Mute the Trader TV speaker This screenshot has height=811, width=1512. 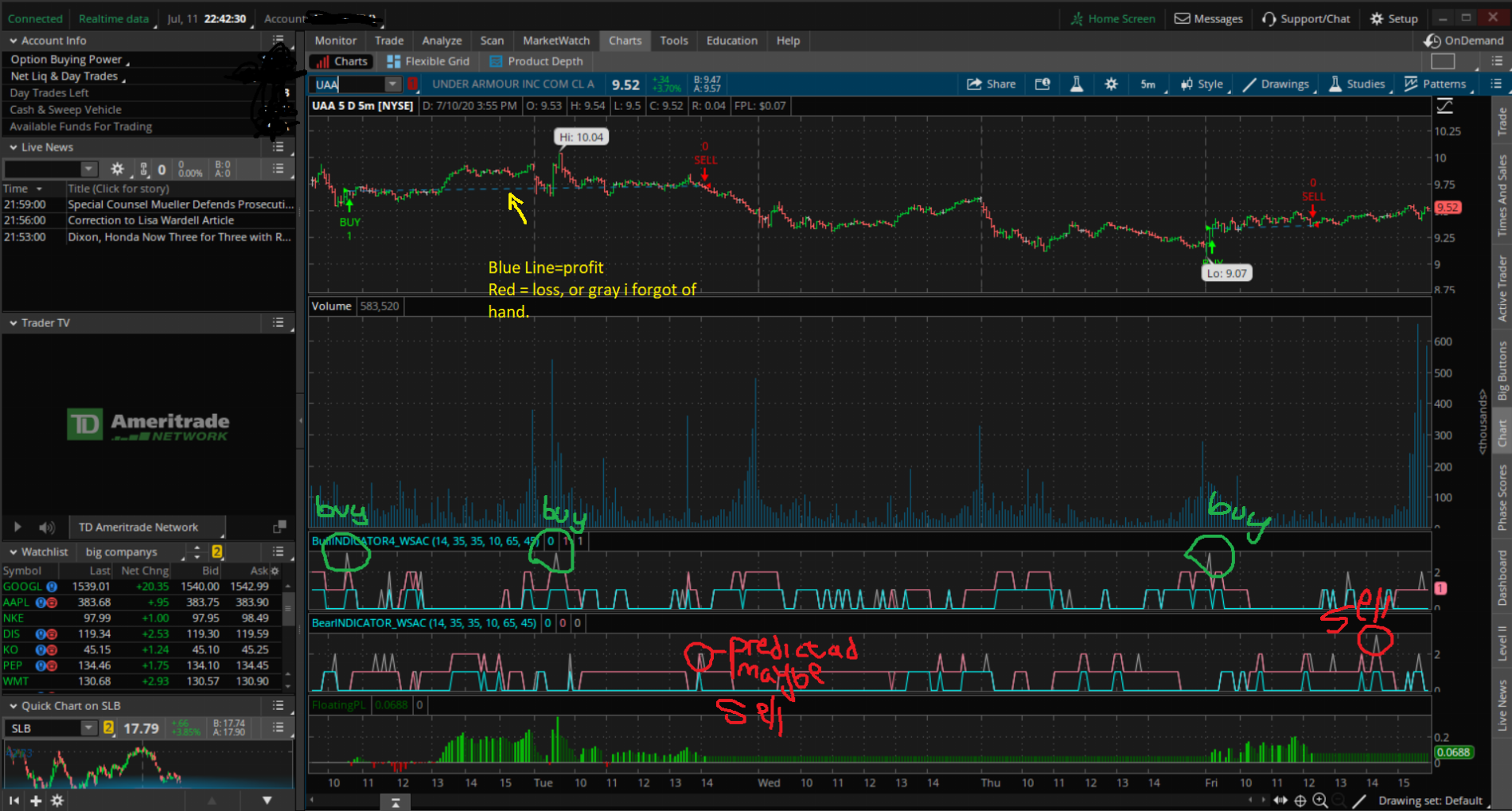47,527
